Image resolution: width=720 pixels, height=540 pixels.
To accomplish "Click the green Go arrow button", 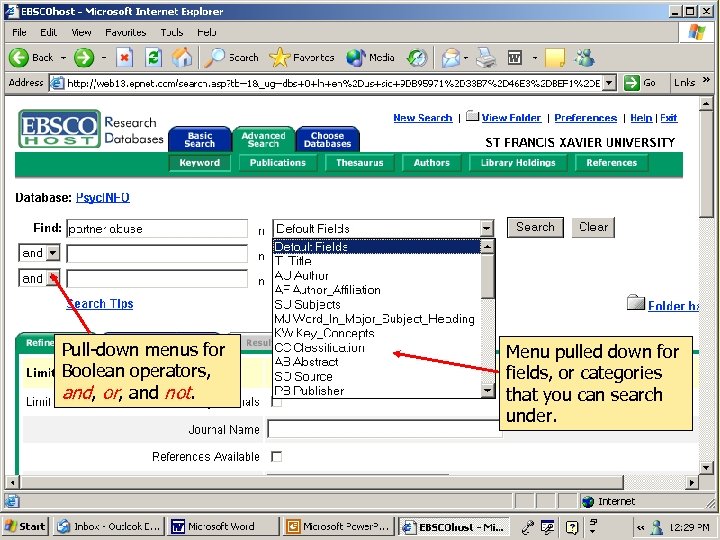I will (632, 83).
